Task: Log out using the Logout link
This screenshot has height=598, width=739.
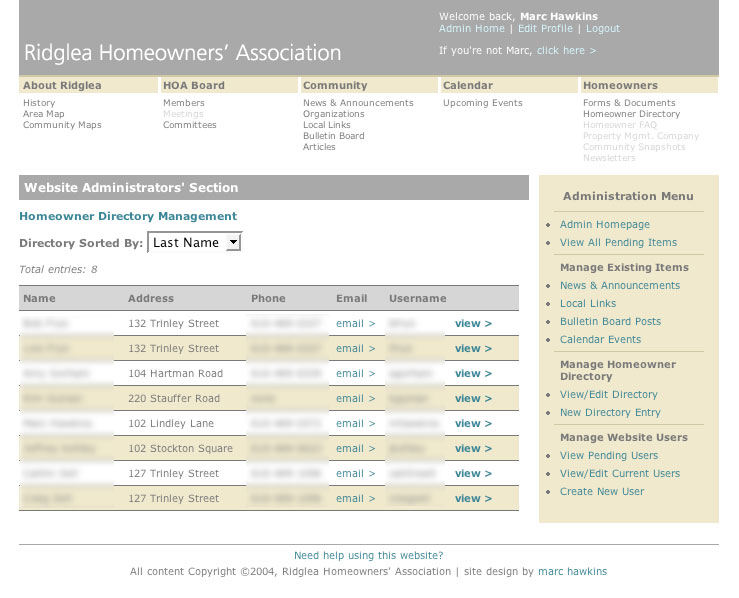Action: point(603,29)
